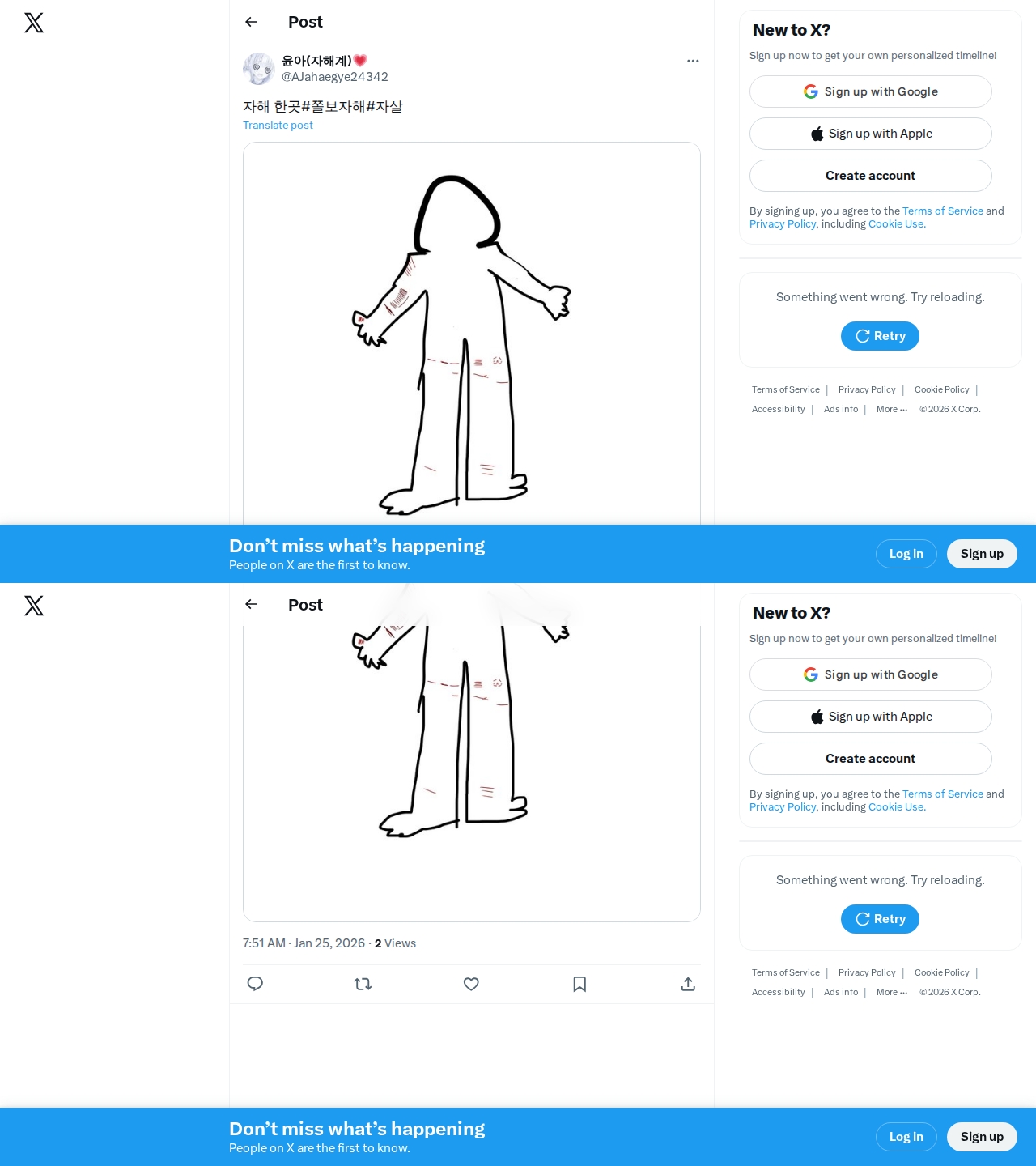
Task: Repost this post using the arrows icon
Action: click(x=363, y=984)
